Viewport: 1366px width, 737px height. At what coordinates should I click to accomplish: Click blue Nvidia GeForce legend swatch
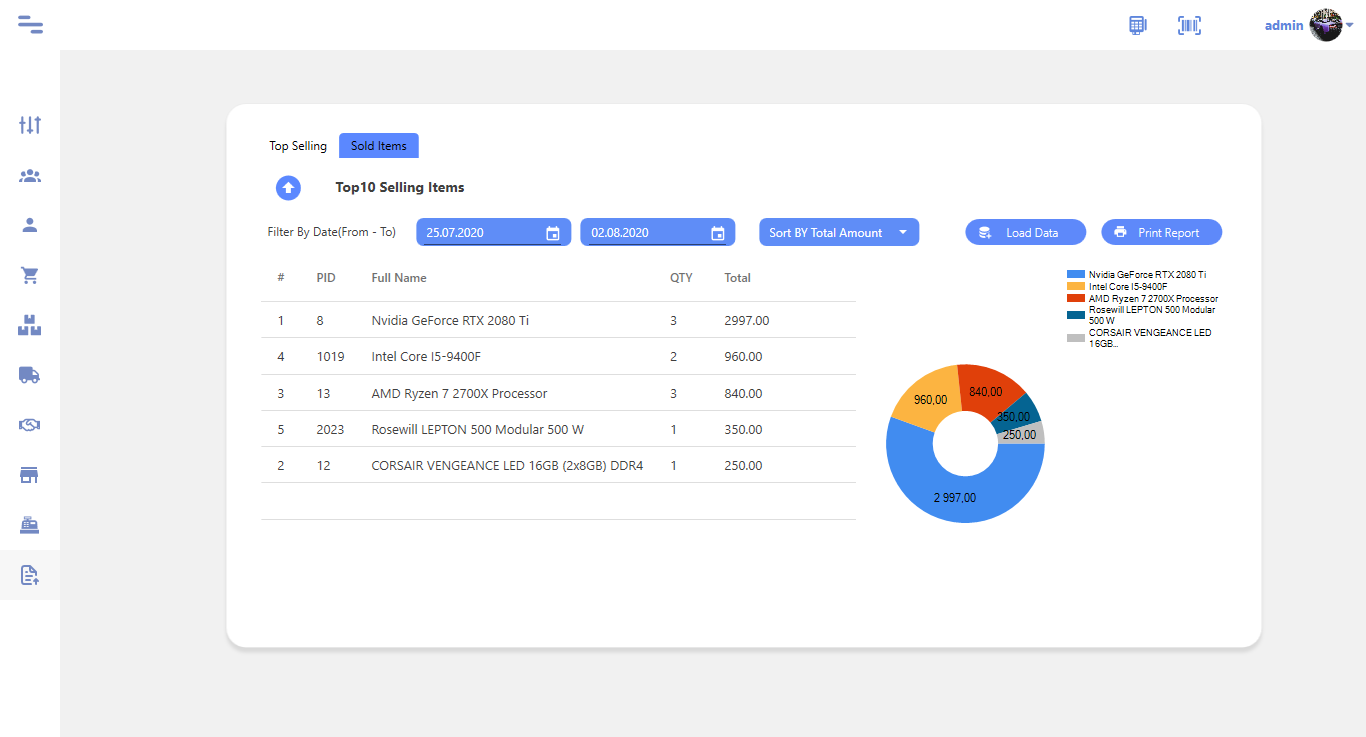coord(1076,274)
